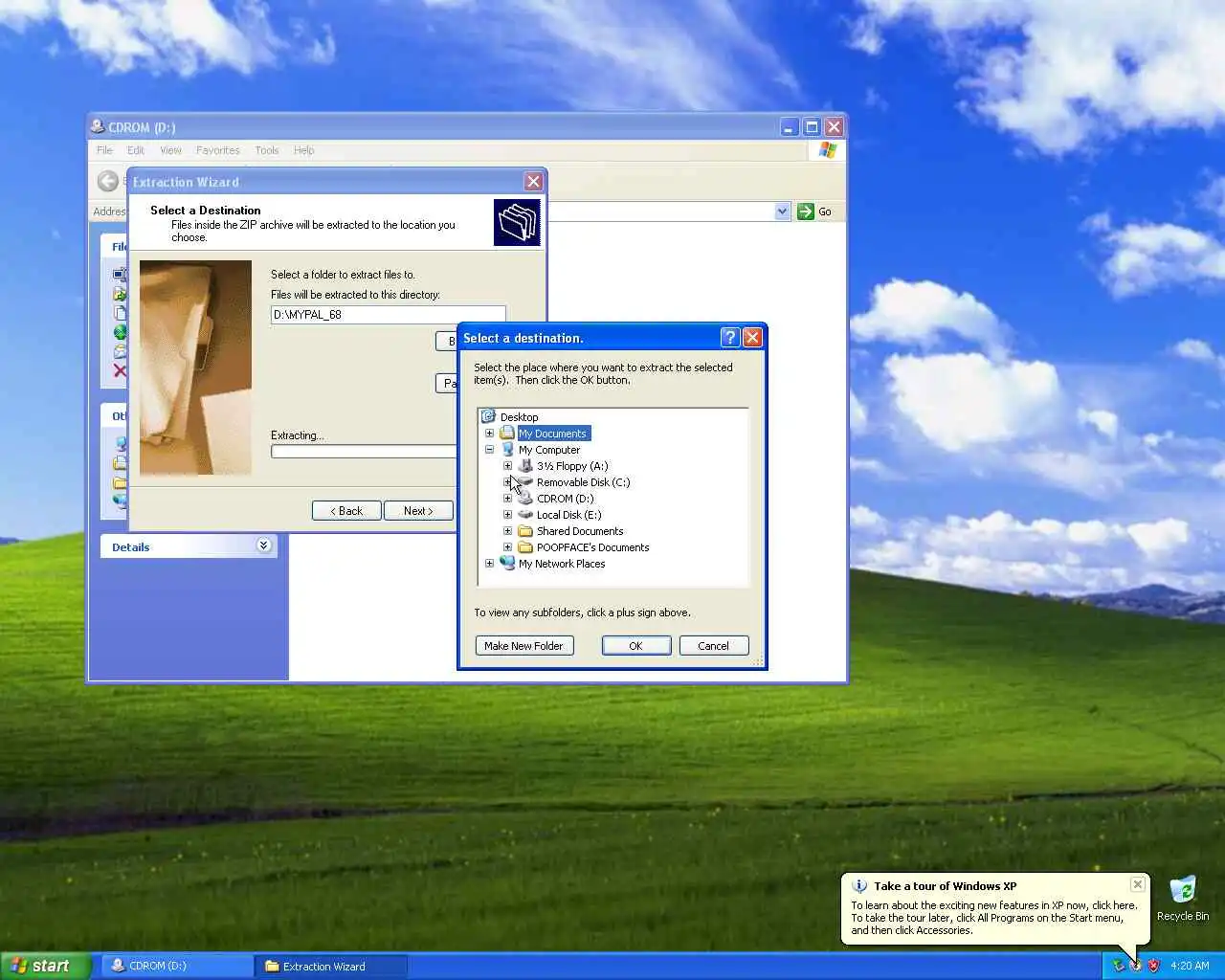Click the Make New Folder button
The height and width of the screenshot is (980, 1225).
click(523, 645)
